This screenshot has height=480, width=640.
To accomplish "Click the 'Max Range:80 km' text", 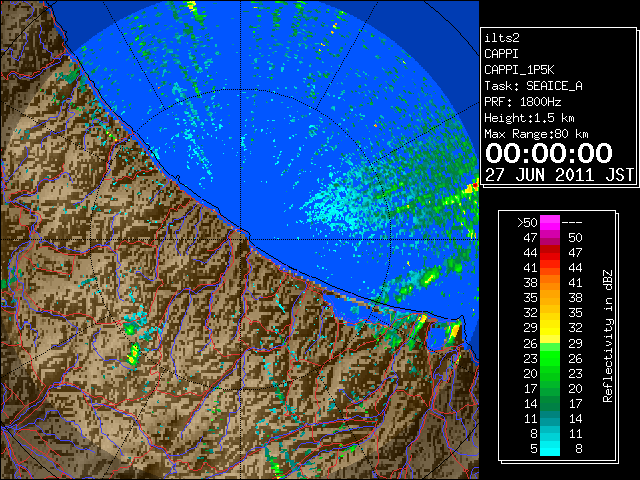I will tap(536, 134).
